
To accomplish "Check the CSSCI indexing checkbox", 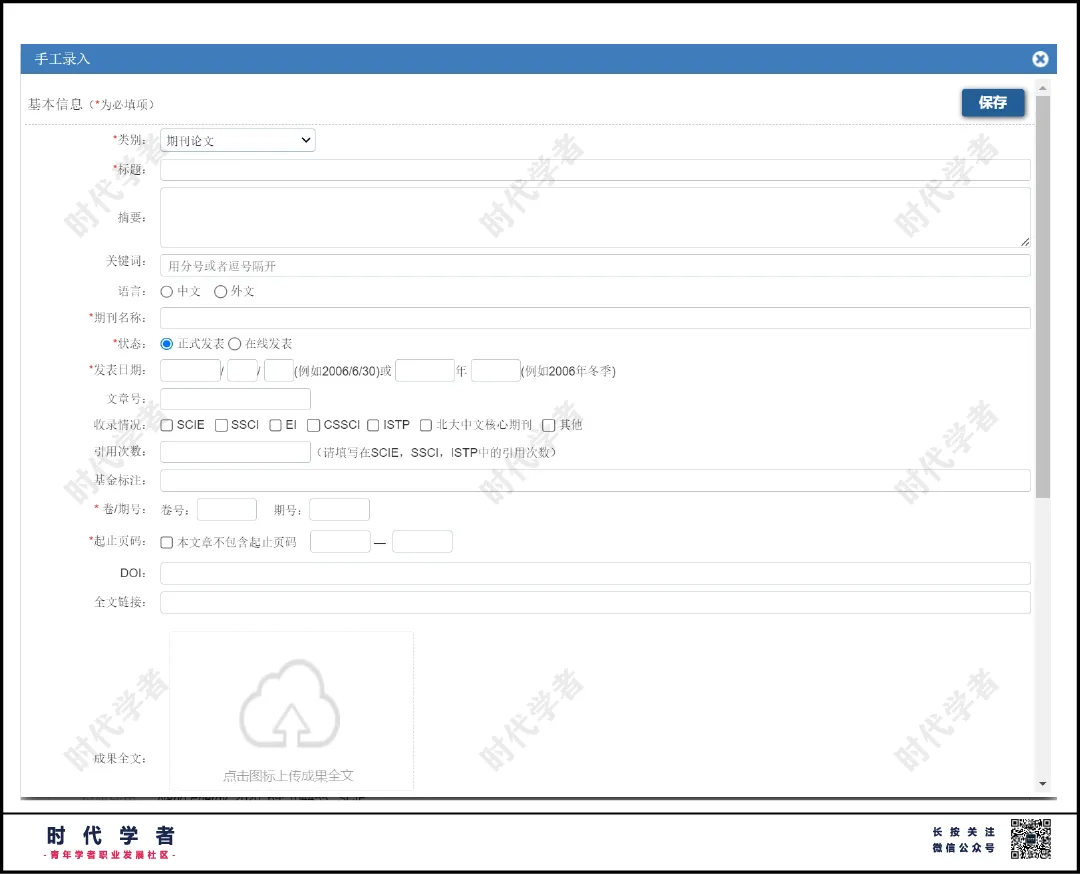I will [313, 426].
